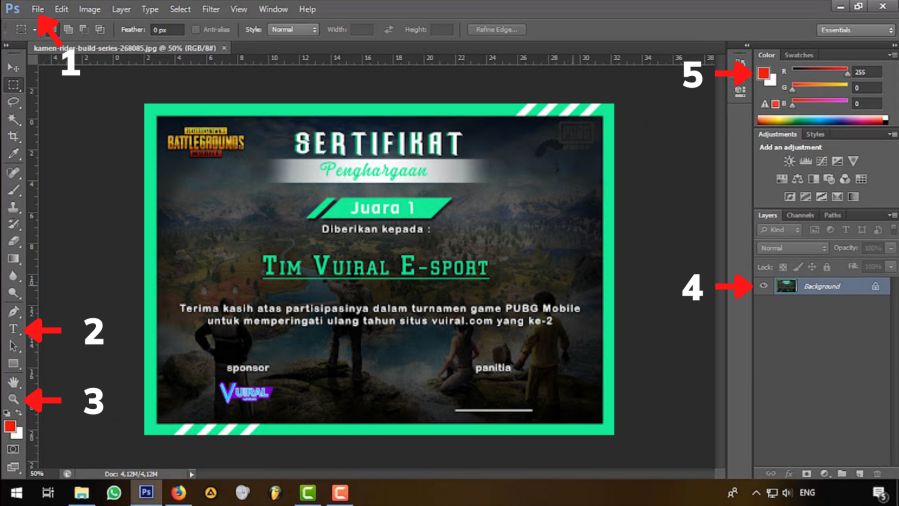Toggle lock all
This screenshot has height=506, width=899.
(x=826, y=267)
